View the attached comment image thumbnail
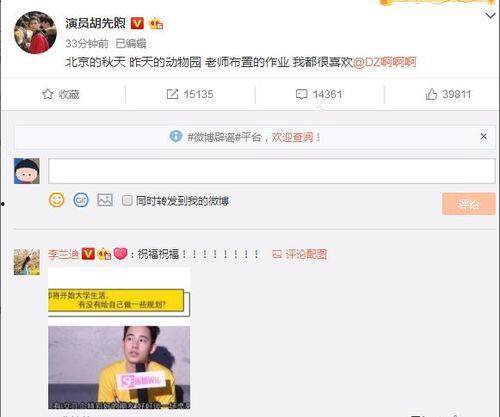This screenshot has width=500, height=417. [119, 338]
